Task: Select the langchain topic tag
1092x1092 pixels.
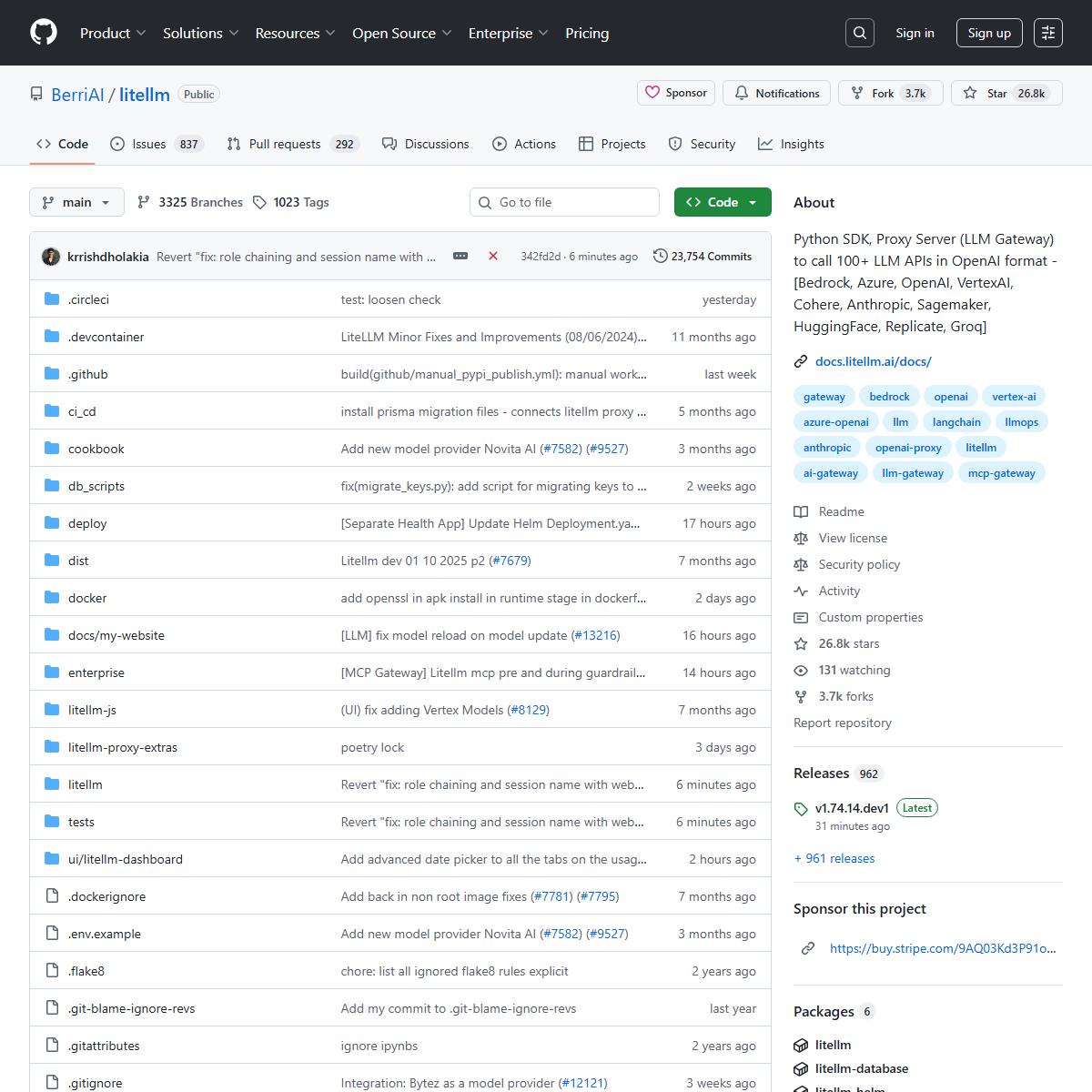Action: [956, 422]
